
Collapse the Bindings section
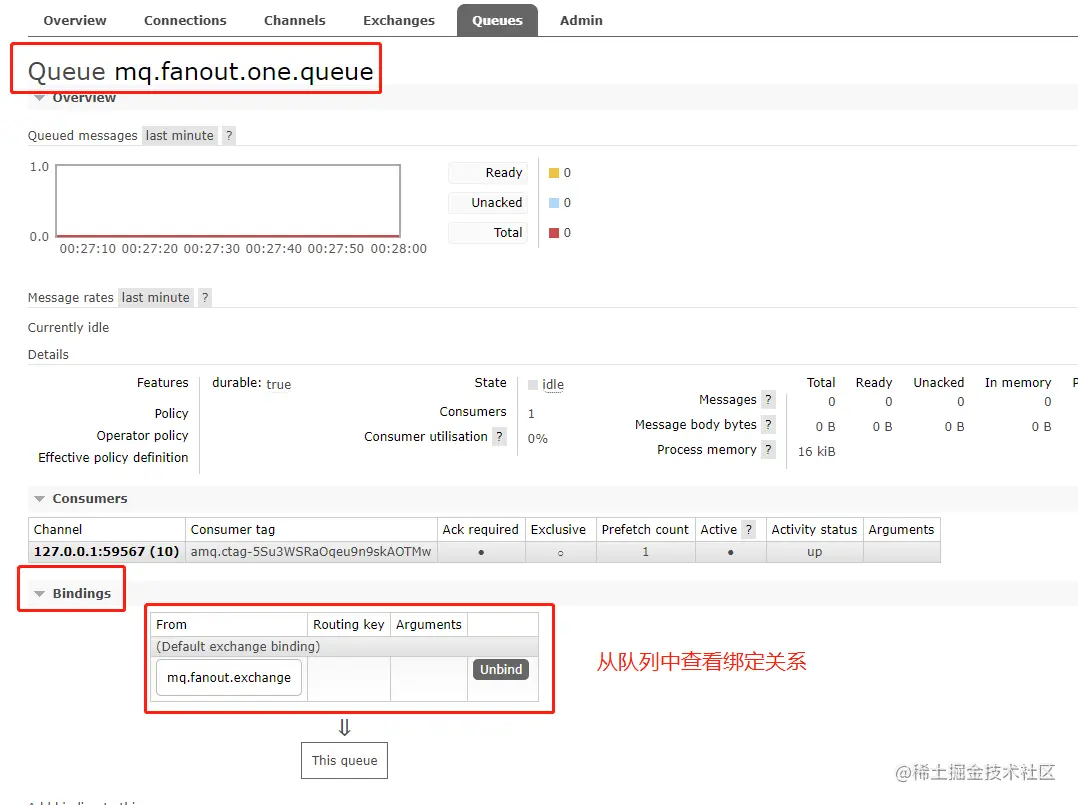38,592
